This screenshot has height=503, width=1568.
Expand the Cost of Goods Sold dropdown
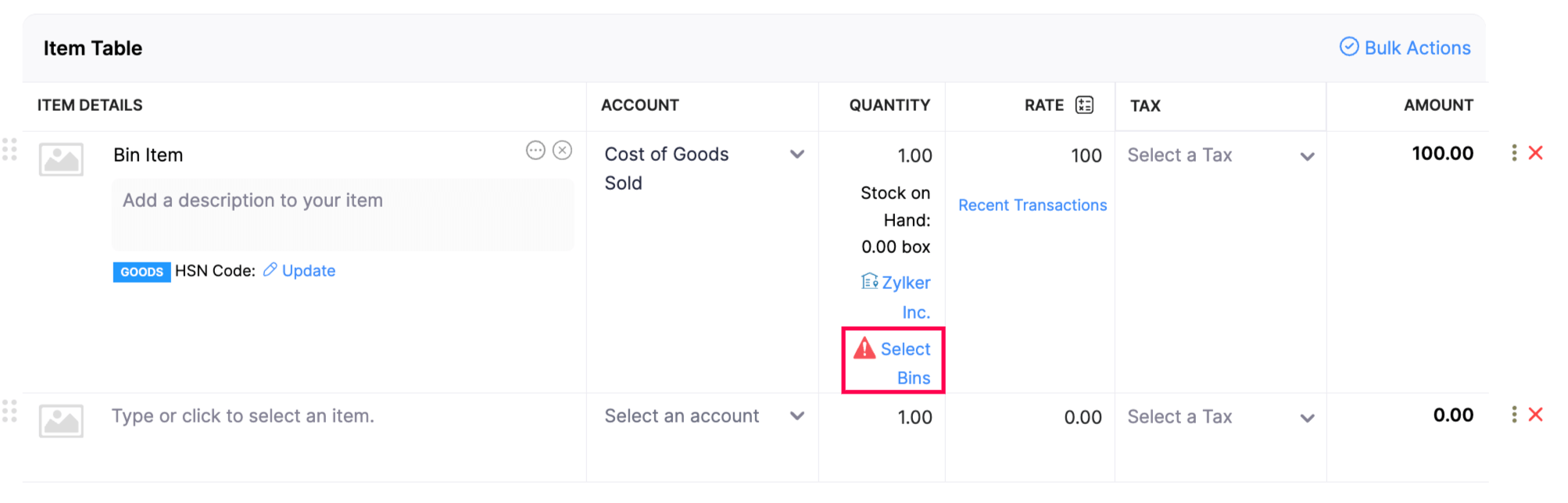point(797,155)
